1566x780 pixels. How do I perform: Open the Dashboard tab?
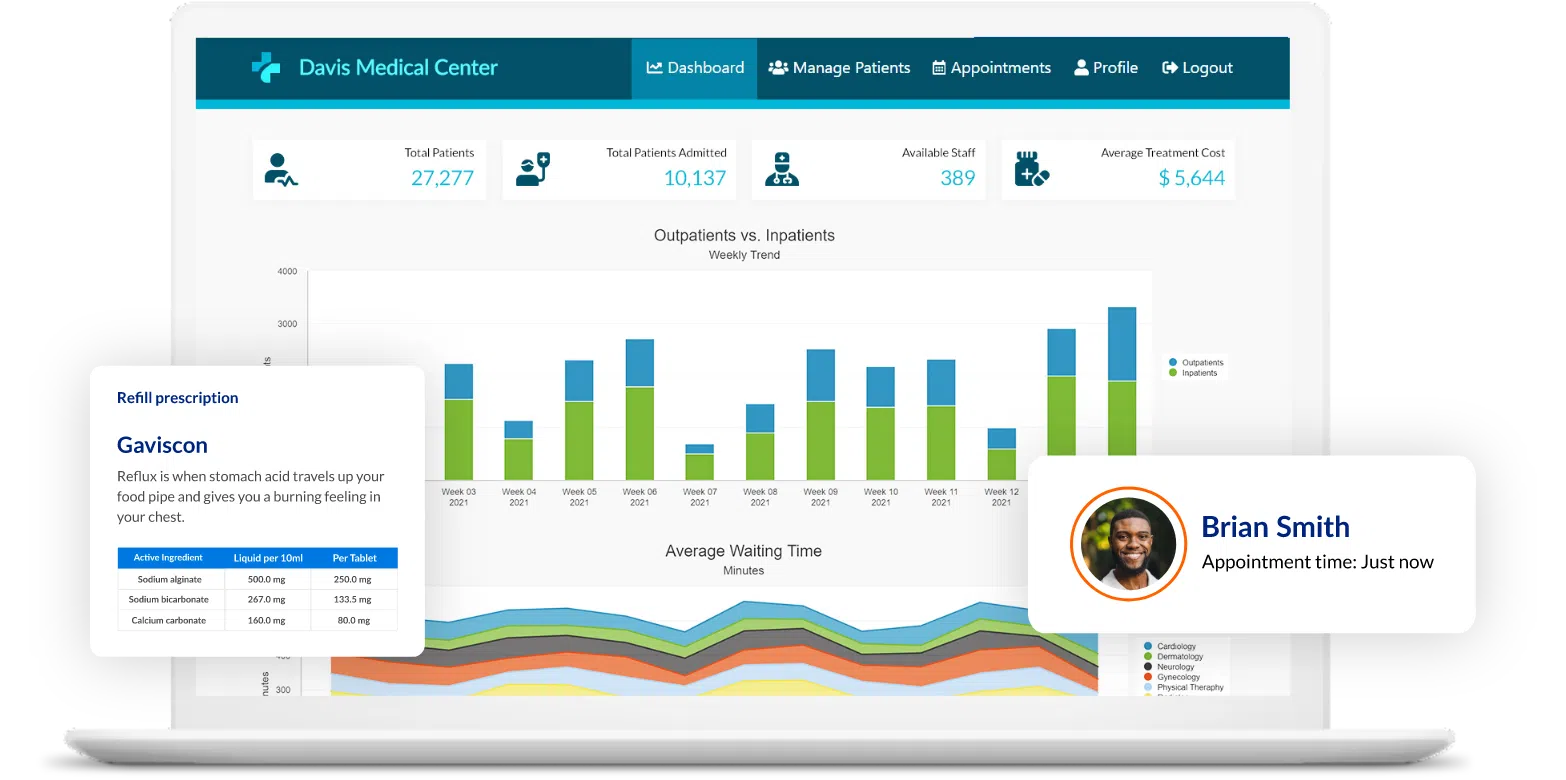tap(695, 68)
